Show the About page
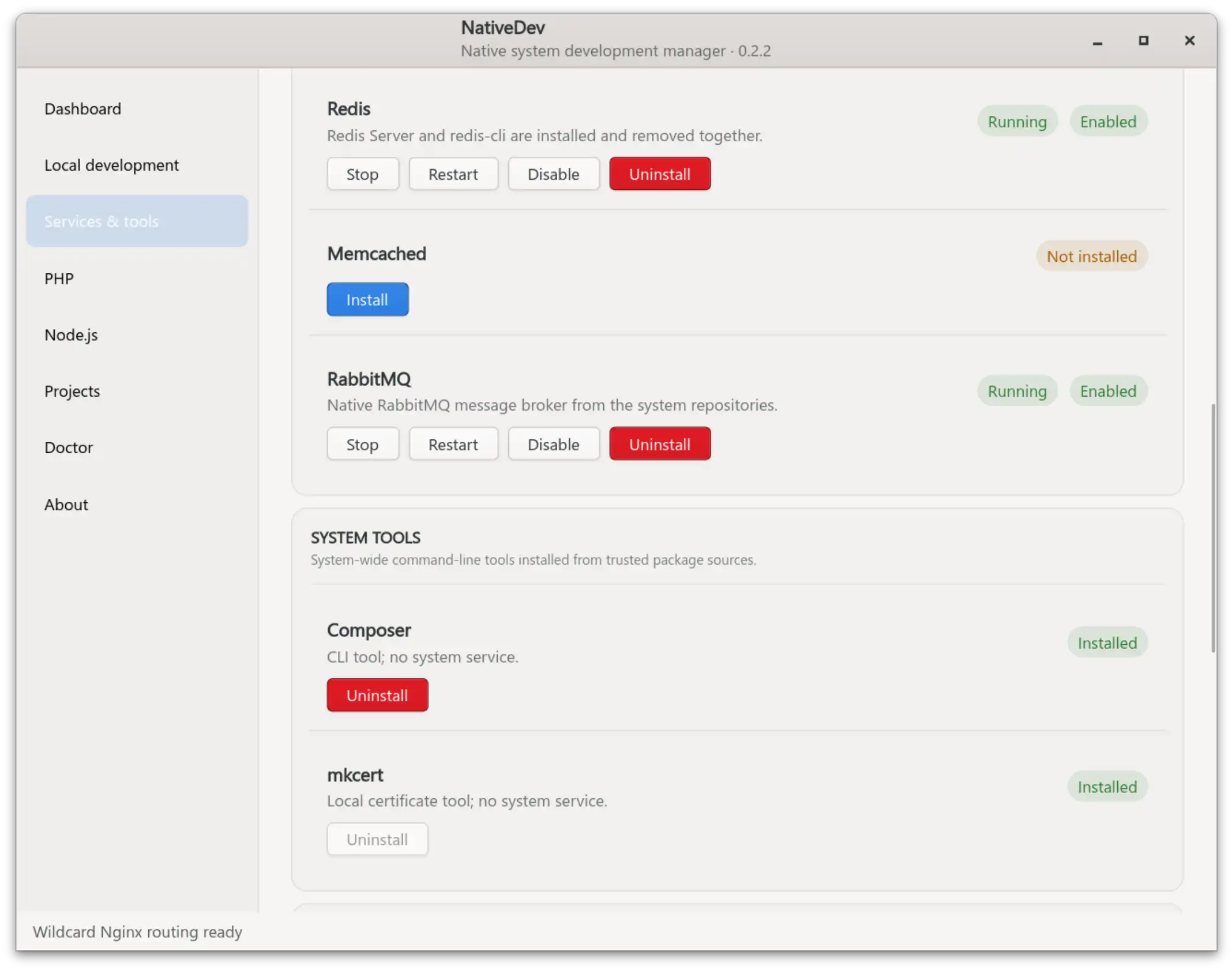Viewport: 1232px width, 970px height. coord(137,505)
